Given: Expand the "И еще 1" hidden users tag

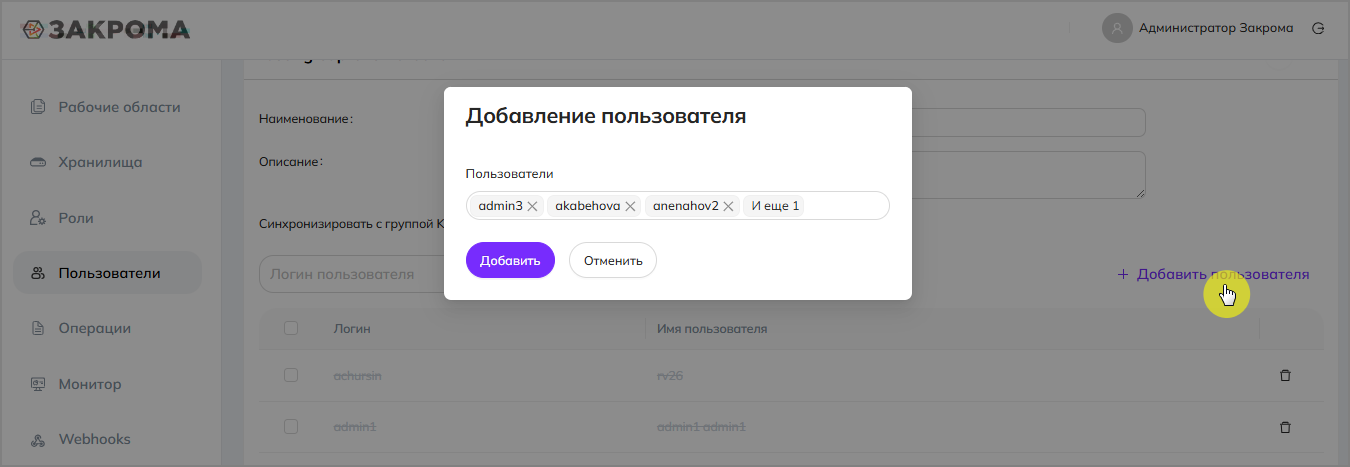Looking at the screenshot, I should tap(775, 206).
